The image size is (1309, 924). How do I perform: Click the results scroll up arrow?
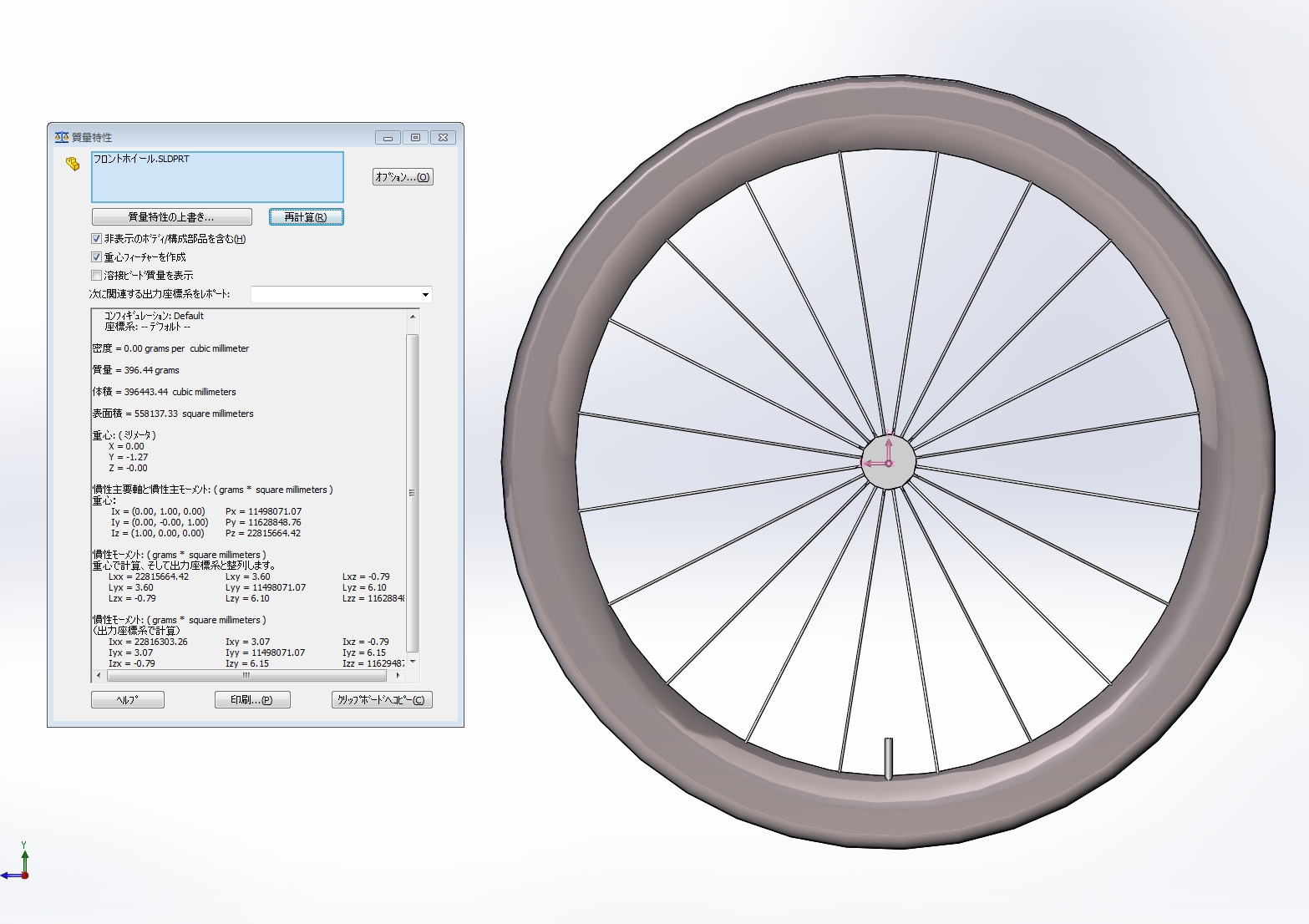pos(413,317)
